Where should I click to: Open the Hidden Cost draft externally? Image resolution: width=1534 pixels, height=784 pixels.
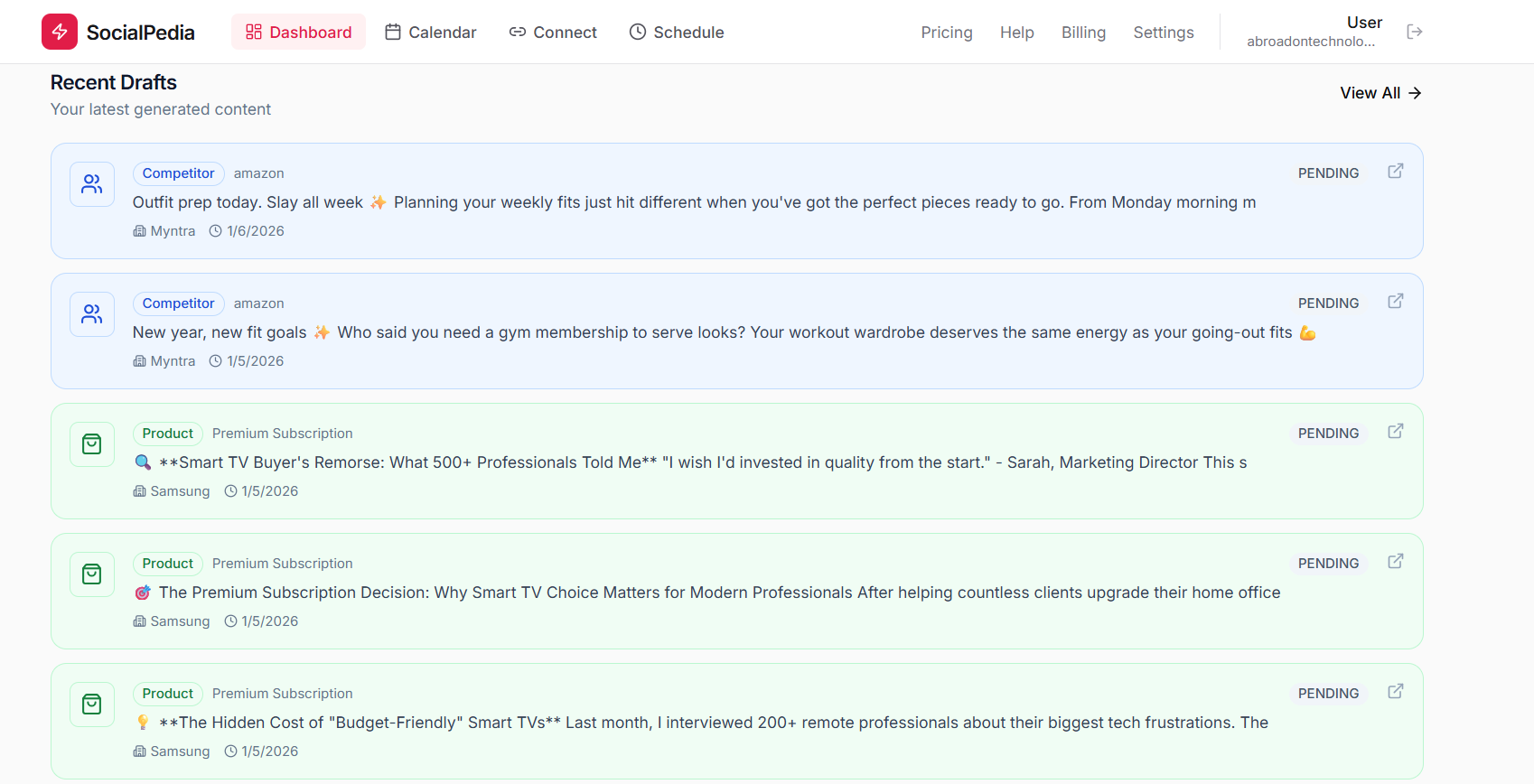[1396, 691]
